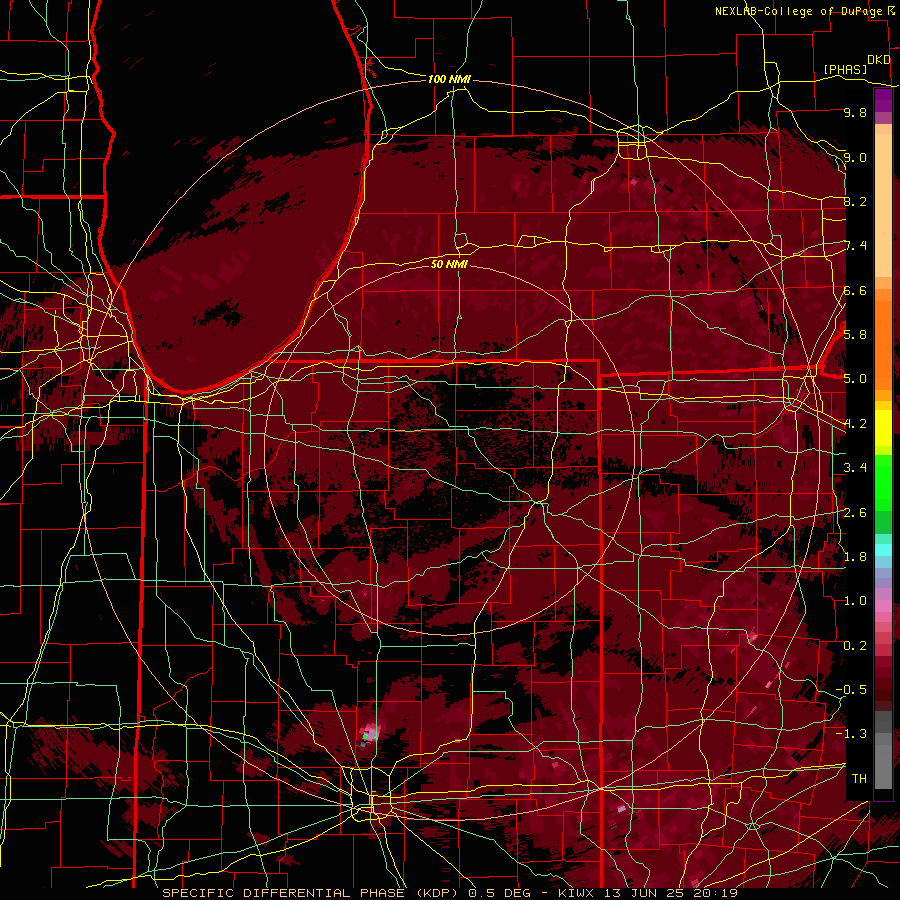900x900 pixels.
Task: Click the yellow segment of the color scale
Action: click(x=883, y=428)
